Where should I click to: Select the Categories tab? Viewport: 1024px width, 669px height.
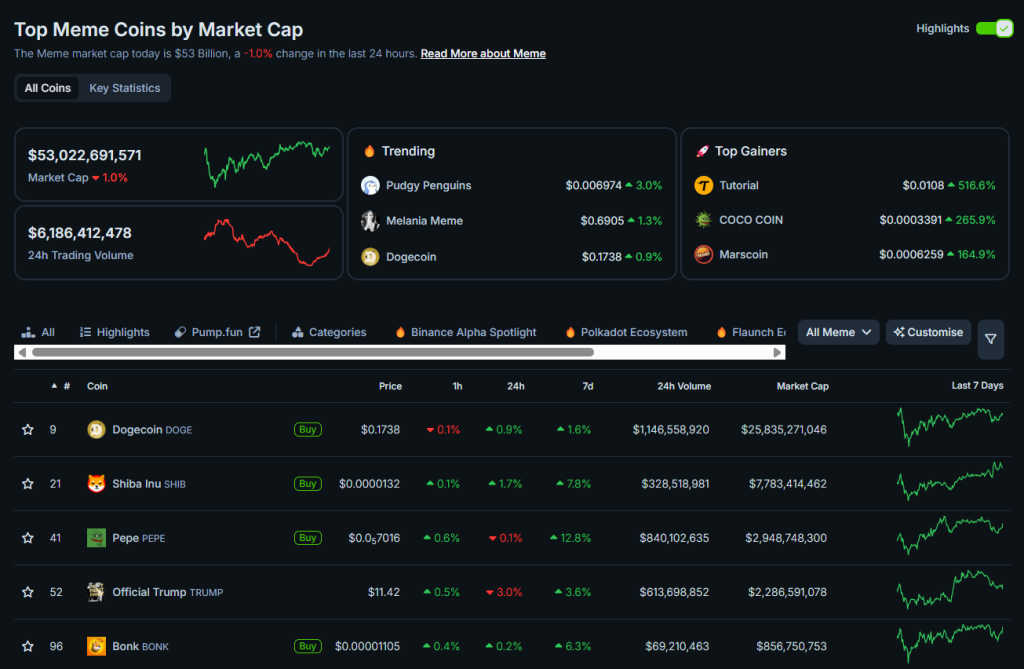click(329, 332)
